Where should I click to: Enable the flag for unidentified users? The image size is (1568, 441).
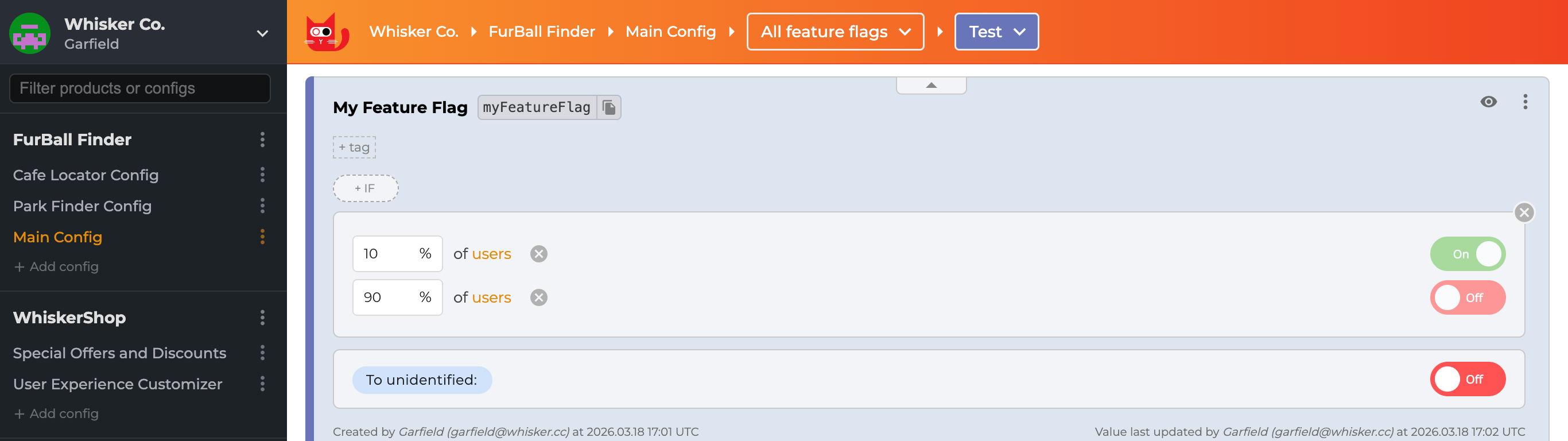[1468, 379]
